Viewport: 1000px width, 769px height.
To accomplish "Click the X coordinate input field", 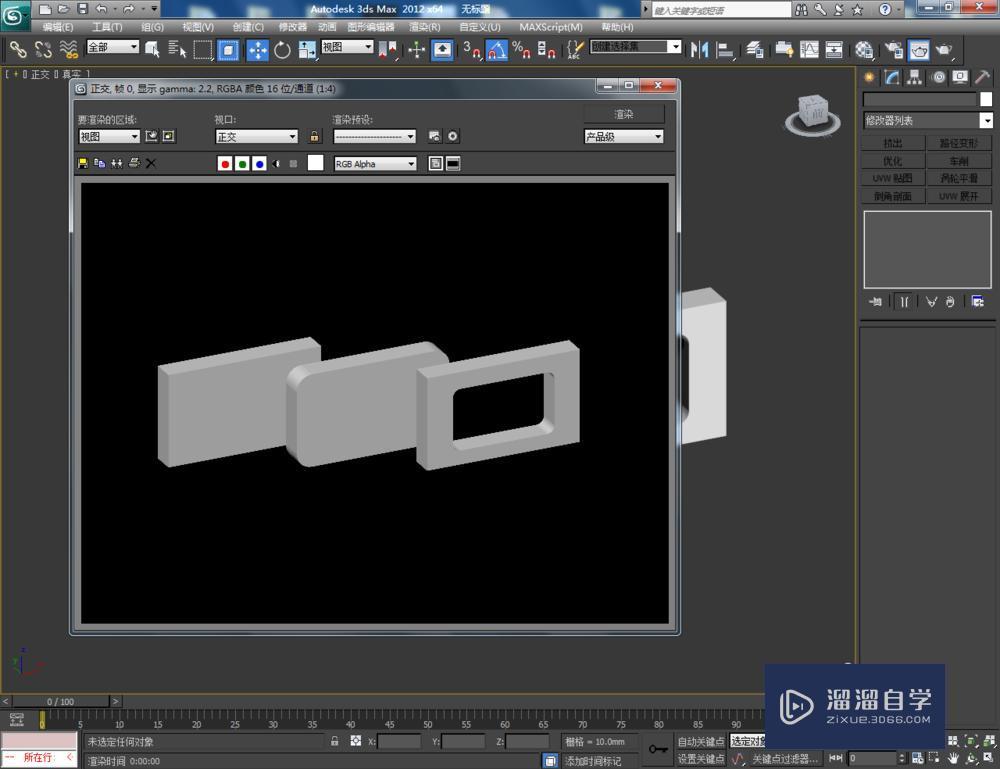I will (x=398, y=741).
